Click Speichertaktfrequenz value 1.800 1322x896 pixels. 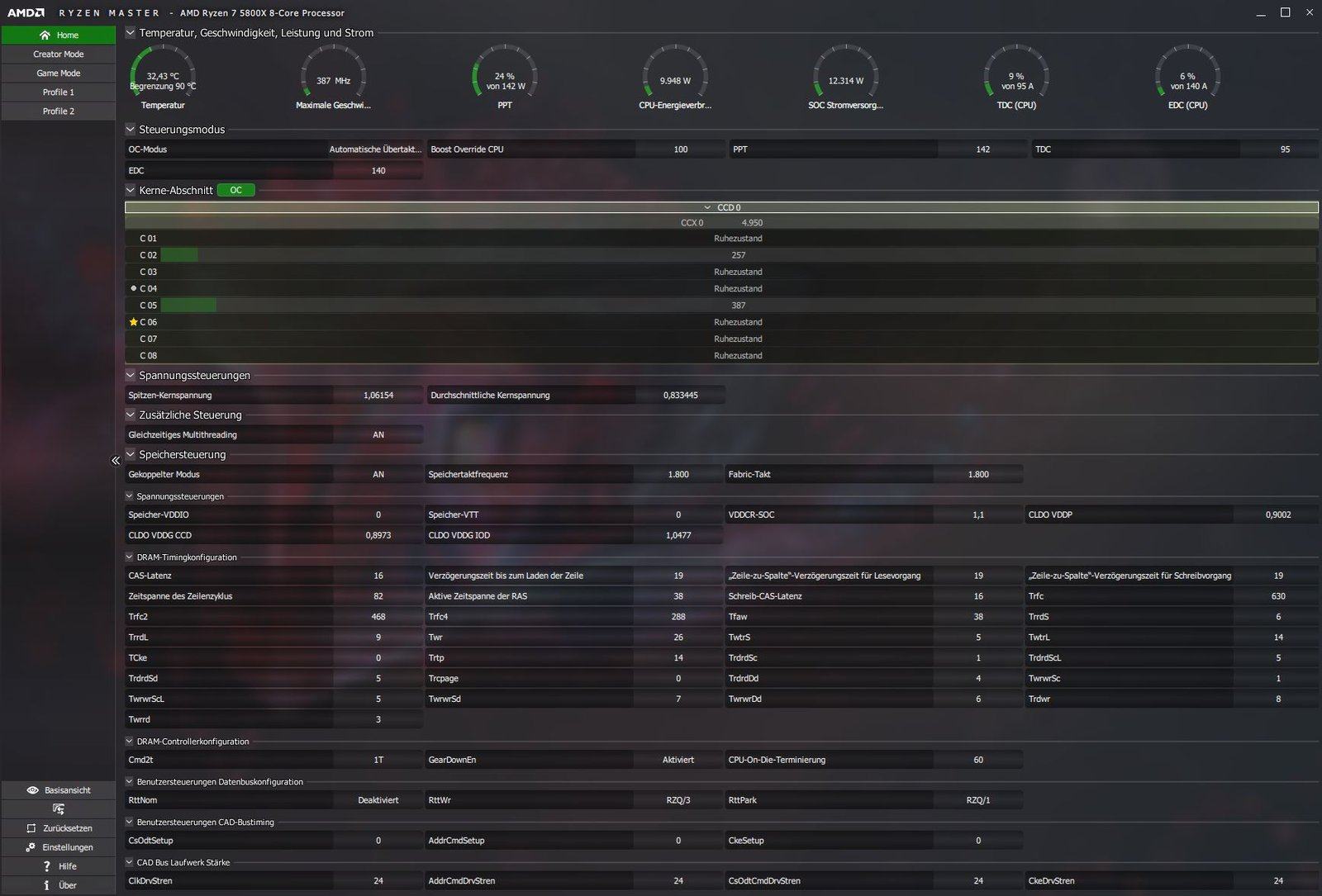click(x=678, y=475)
